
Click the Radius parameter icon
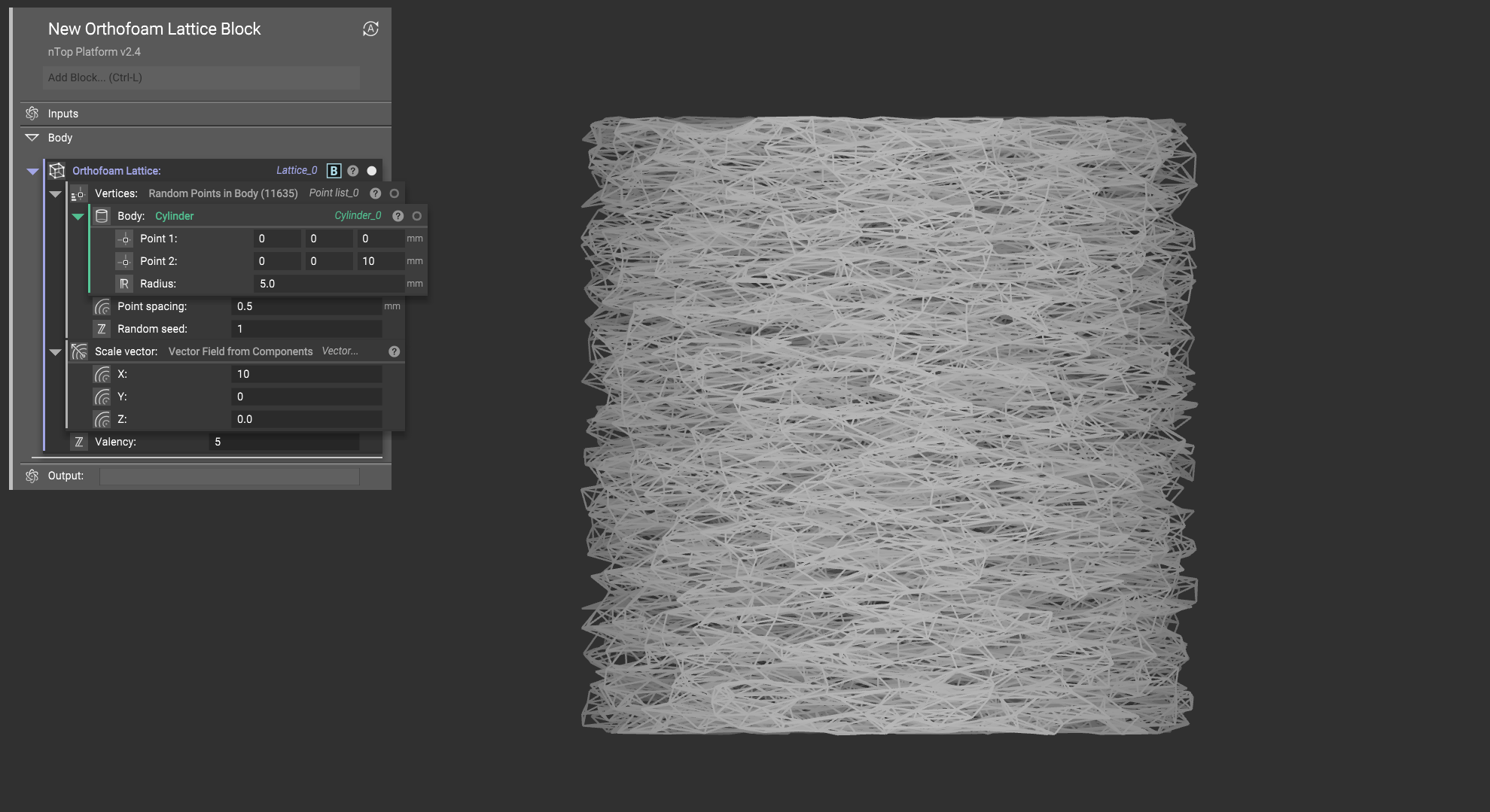tap(124, 284)
